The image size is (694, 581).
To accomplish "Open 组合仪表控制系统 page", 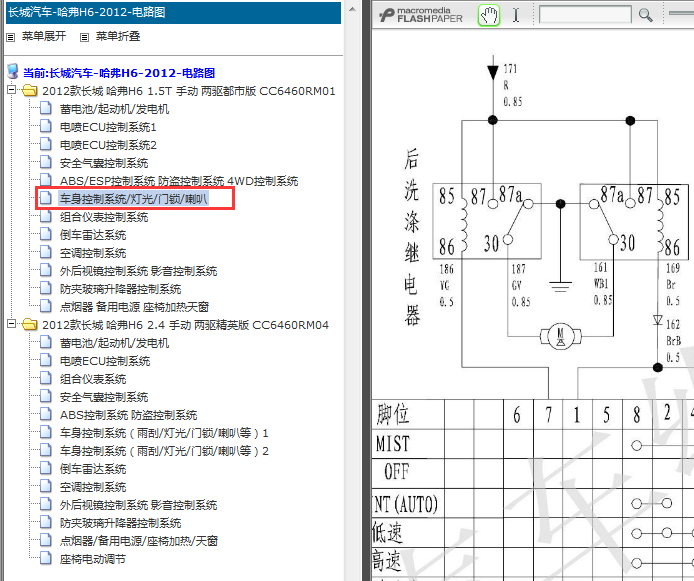I will [x=104, y=217].
